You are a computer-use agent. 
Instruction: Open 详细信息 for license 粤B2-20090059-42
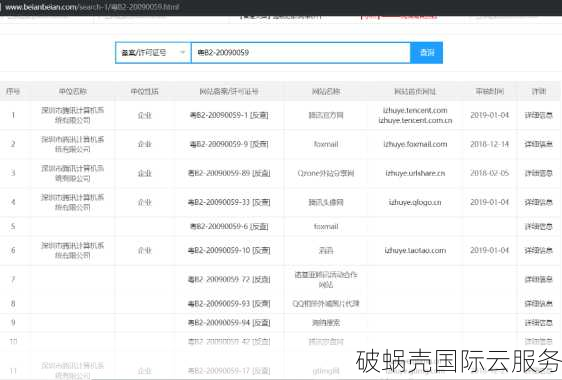[539, 341]
